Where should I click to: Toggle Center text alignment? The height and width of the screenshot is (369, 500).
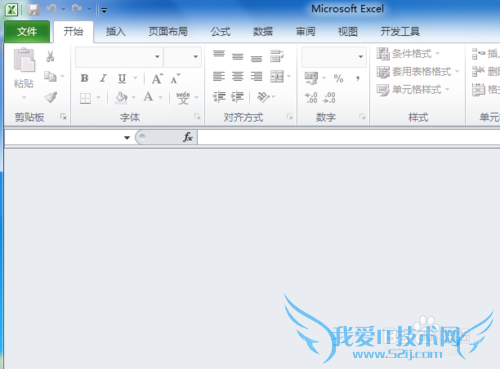click(x=238, y=77)
